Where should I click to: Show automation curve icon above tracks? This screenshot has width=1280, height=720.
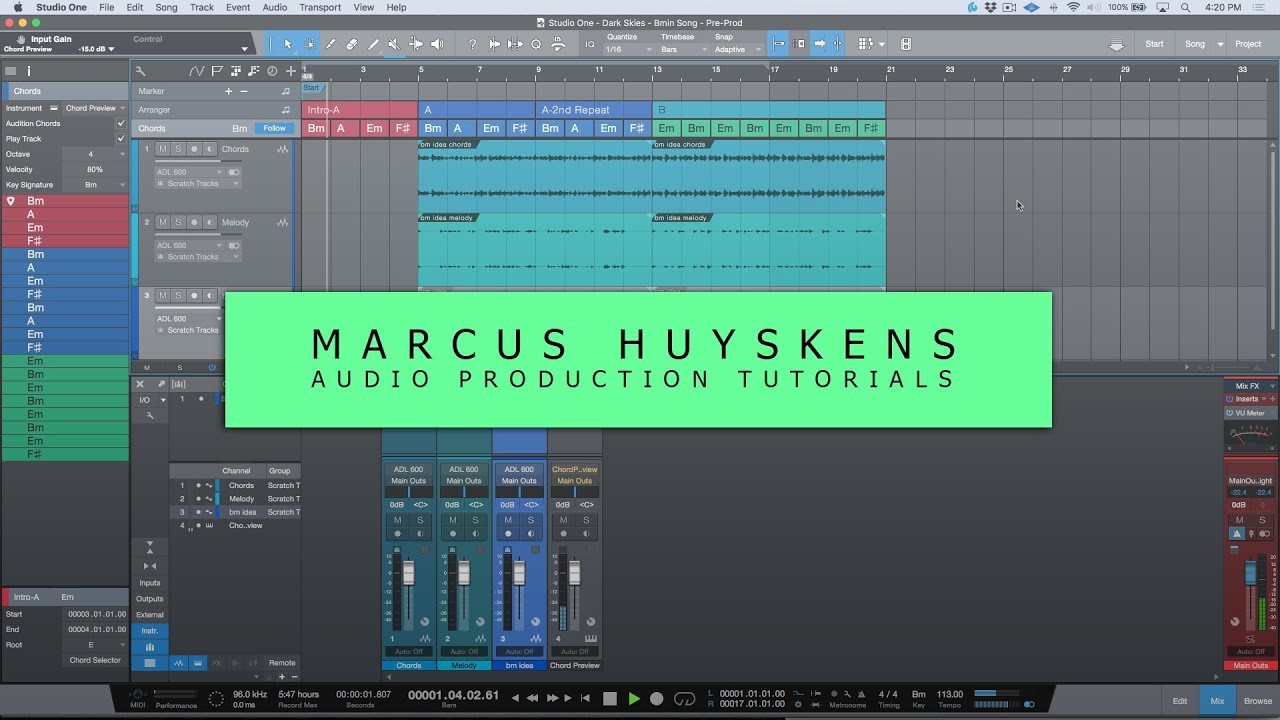[196, 71]
